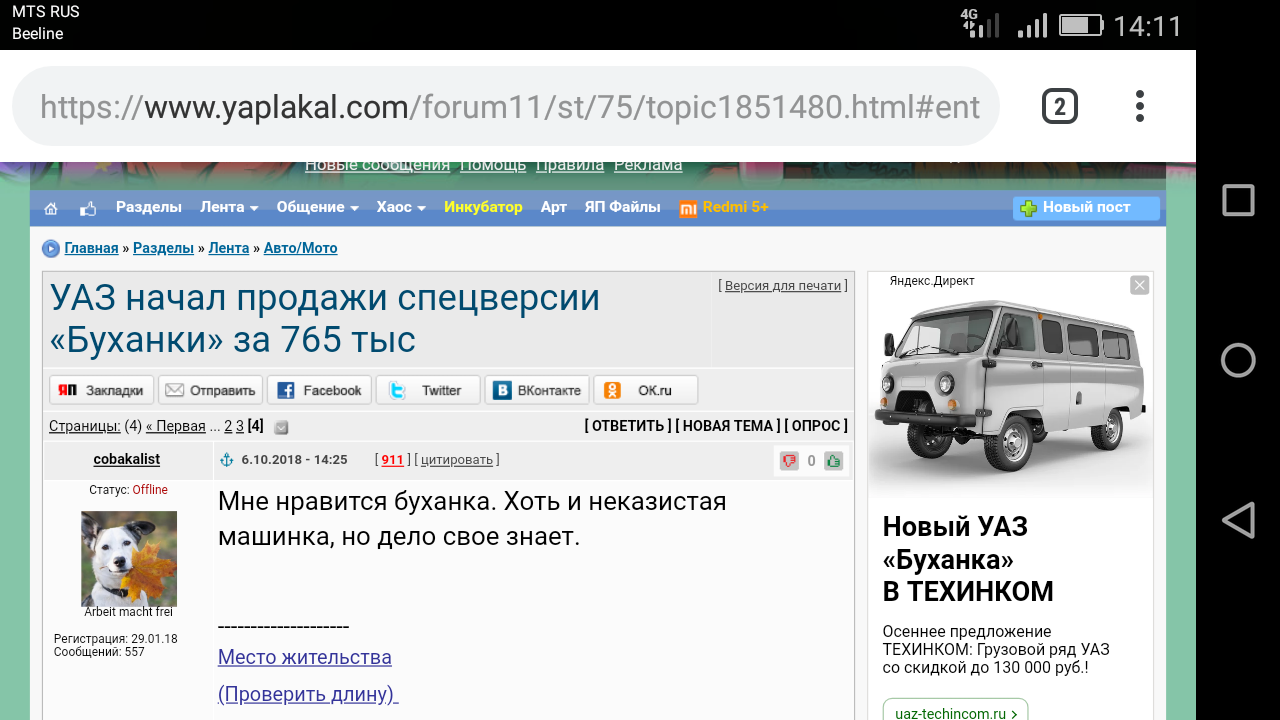The image size is (1280, 720).
Task: Expand the Хаос dropdown menu
Action: point(401,207)
